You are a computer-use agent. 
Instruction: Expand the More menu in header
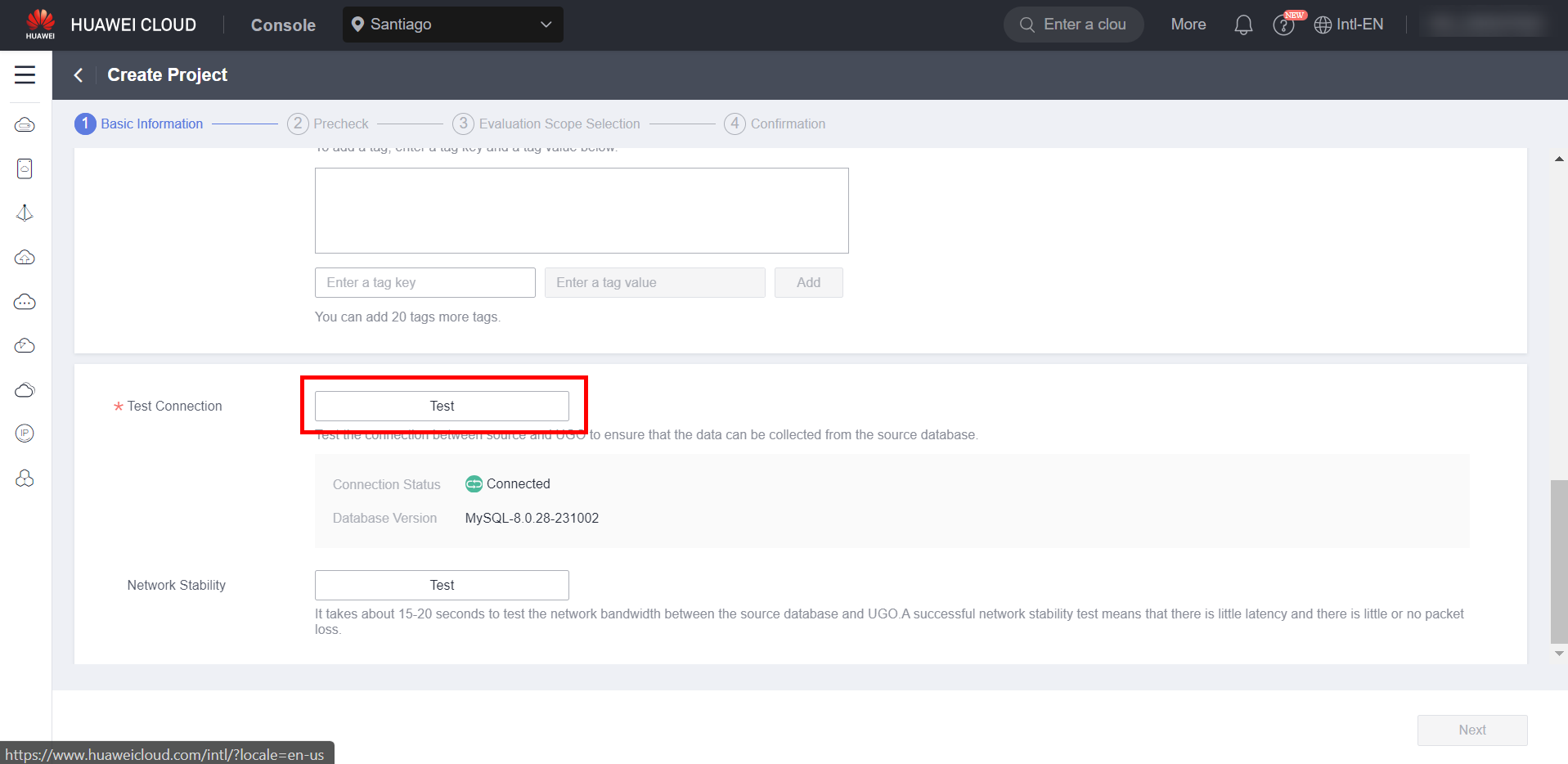click(x=1188, y=25)
